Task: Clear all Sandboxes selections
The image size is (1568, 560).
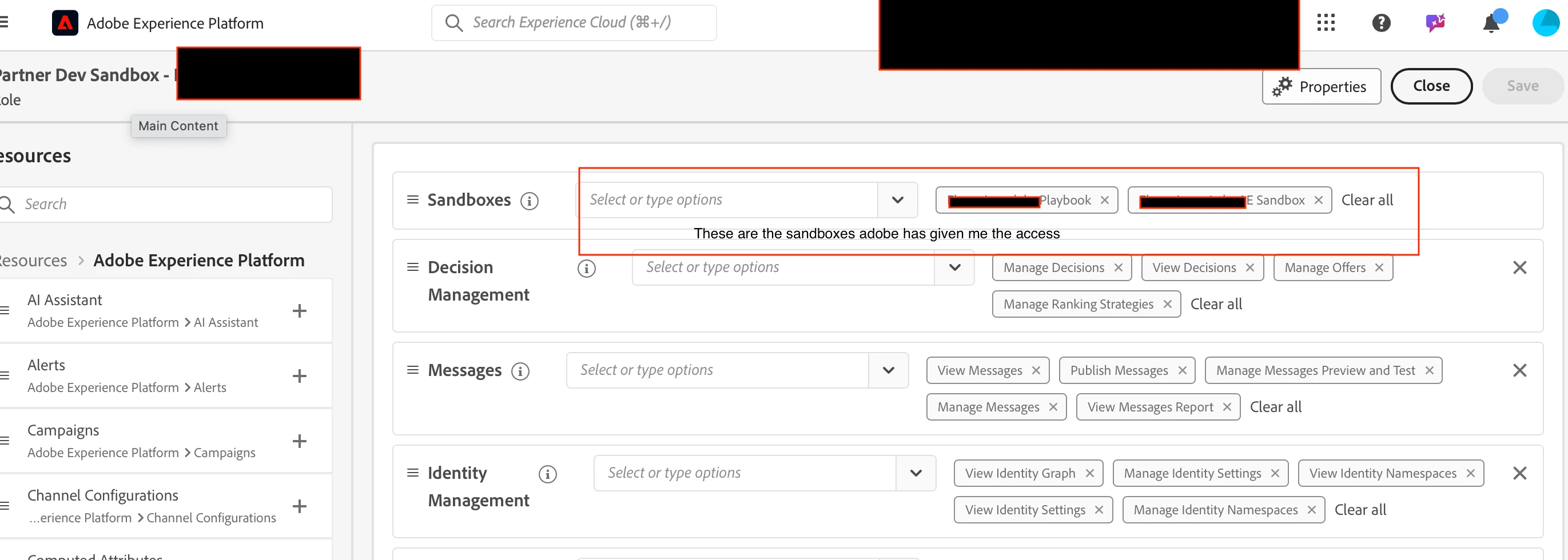Action: point(1367,200)
